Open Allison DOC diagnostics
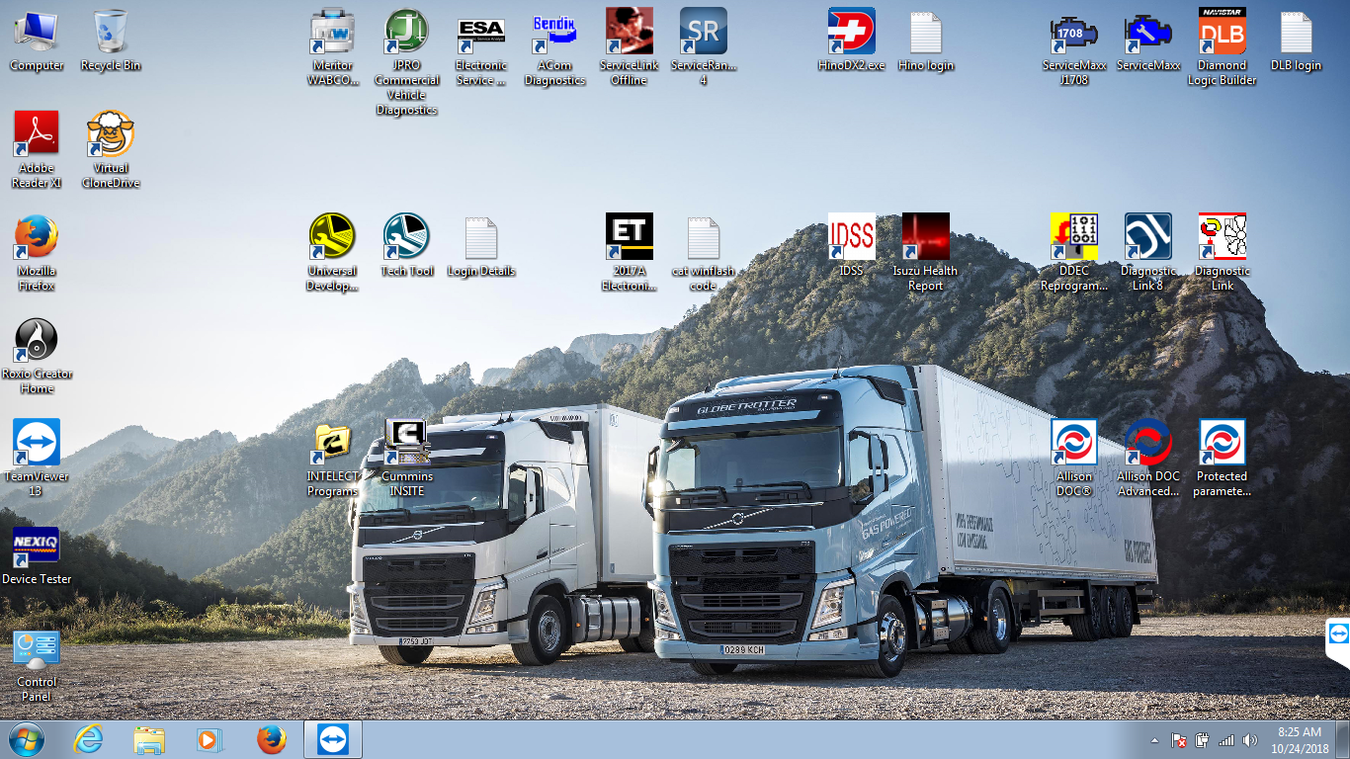Viewport: 1350px width, 759px height. click(1073, 440)
